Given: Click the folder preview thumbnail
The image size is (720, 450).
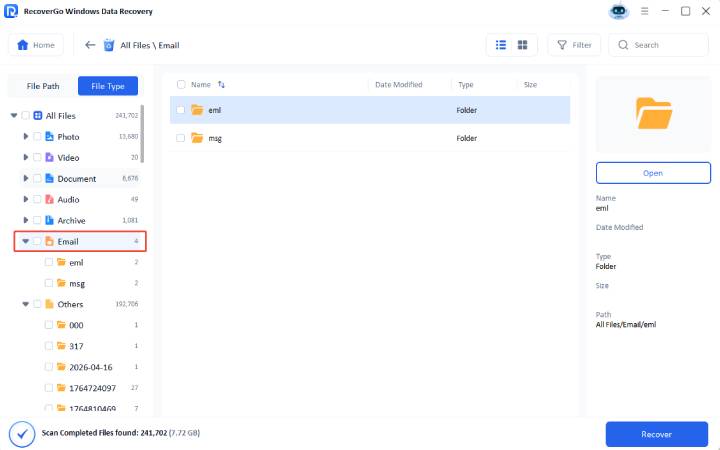Looking at the screenshot, I should point(653,114).
